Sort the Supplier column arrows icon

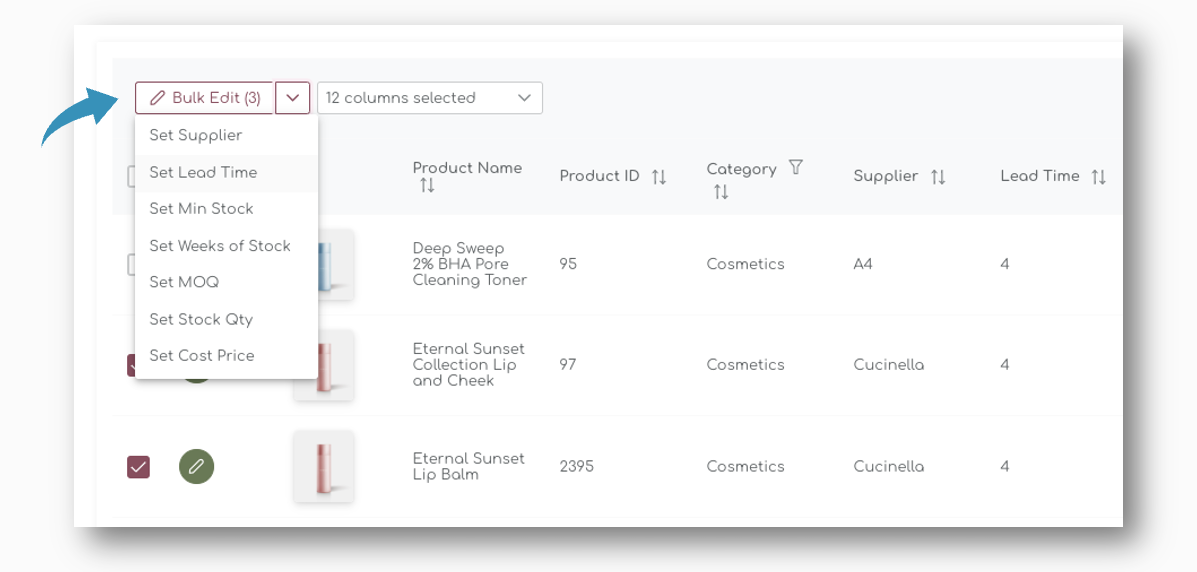(x=938, y=176)
